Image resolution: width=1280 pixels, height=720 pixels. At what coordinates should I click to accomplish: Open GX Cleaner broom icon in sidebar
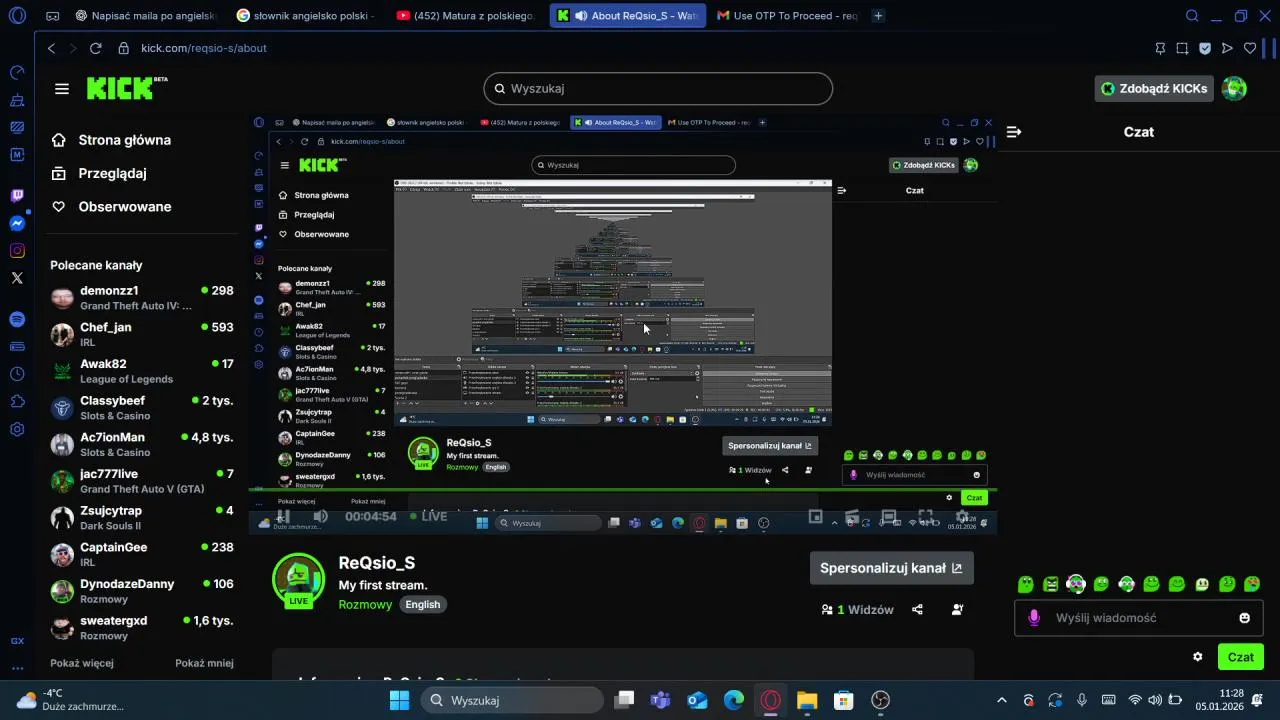coord(17,100)
